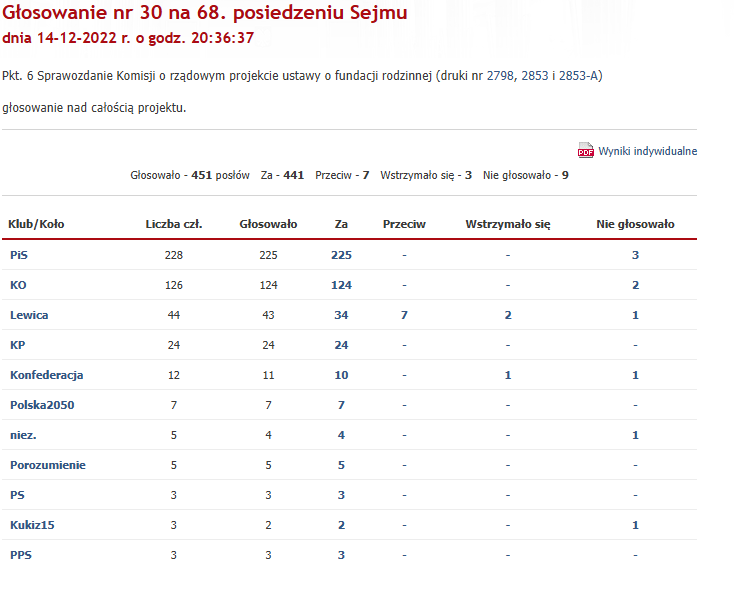740x614 pixels.
Task: Click Kukiz15 Za votes value 2
Action: (x=341, y=525)
